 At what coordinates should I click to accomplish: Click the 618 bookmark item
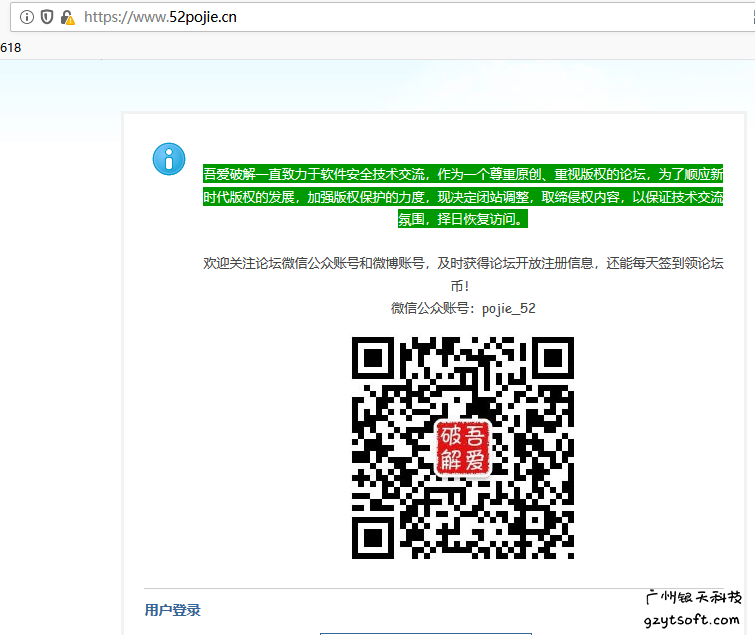pyautogui.click(x=11, y=48)
